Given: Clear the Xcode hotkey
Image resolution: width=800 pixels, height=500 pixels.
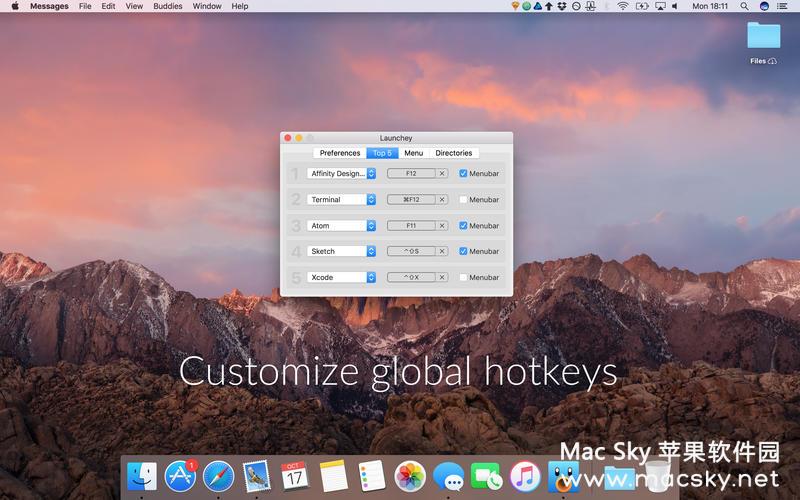Looking at the screenshot, I should tap(442, 277).
